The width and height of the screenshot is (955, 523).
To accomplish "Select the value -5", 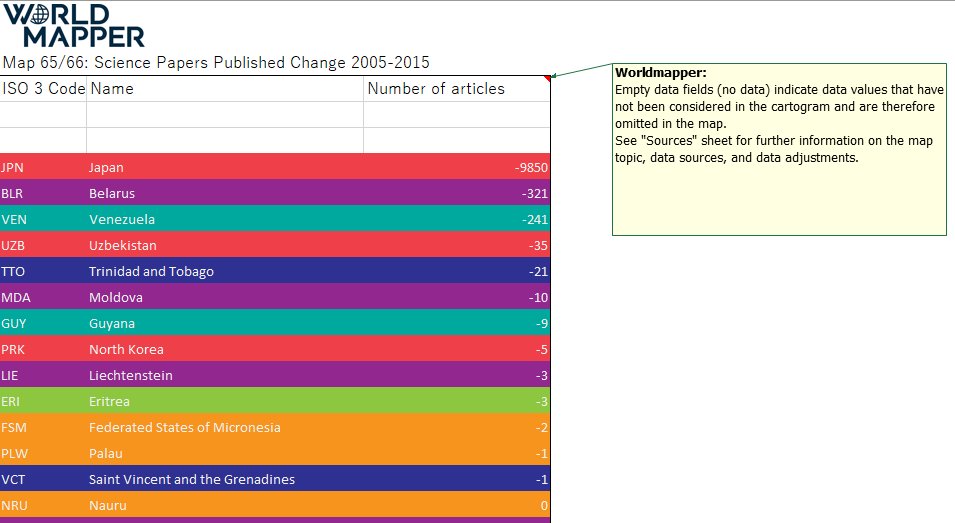I will pyautogui.click(x=457, y=349).
